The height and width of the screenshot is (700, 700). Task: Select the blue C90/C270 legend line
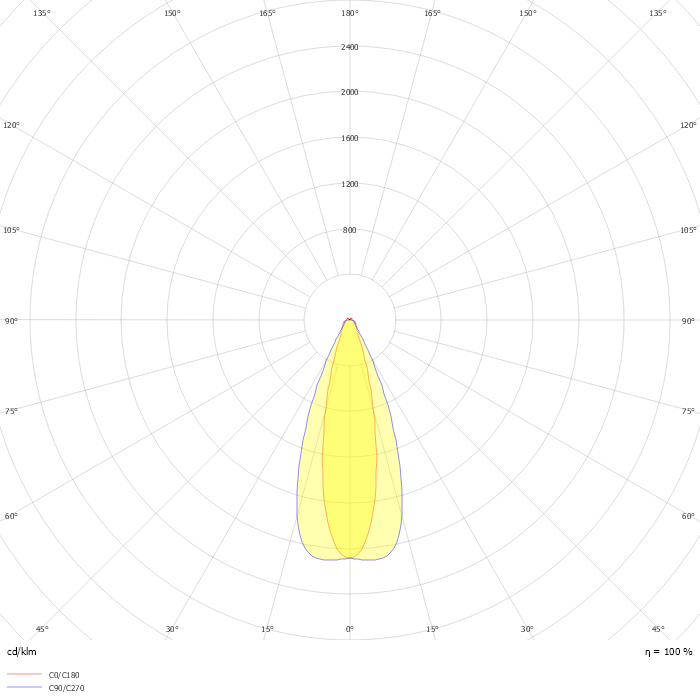click(x=24, y=688)
